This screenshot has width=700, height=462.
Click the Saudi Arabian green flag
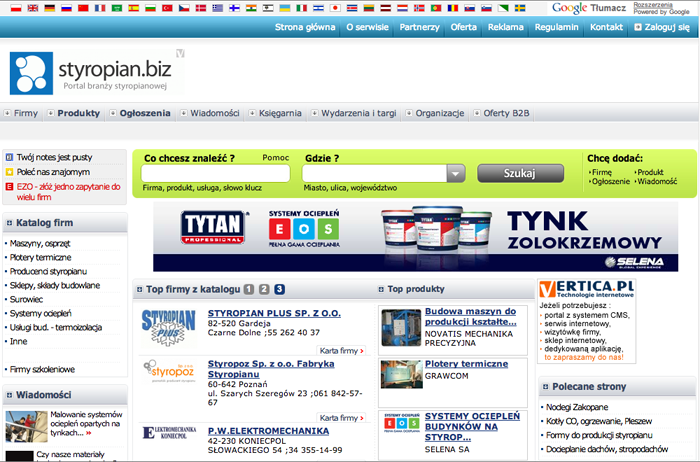(x=117, y=8)
